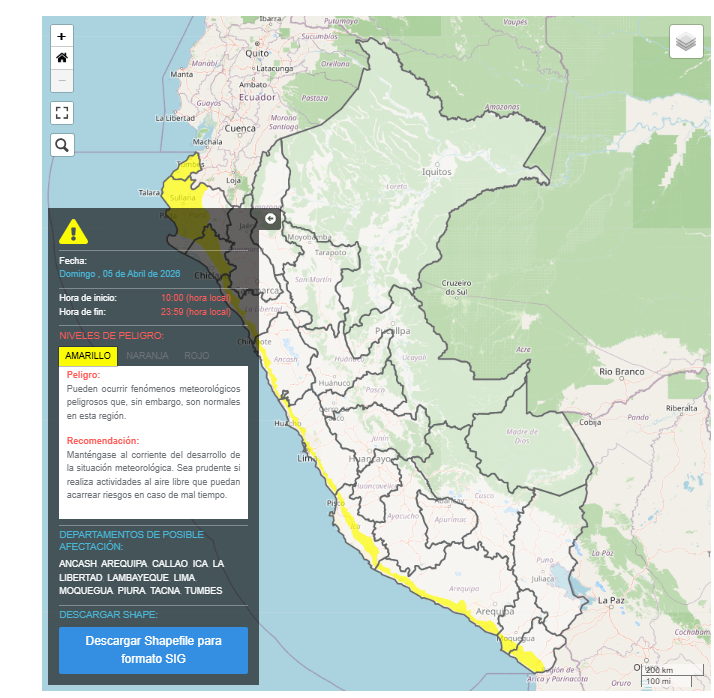This screenshot has width=714, height=698.
Task: Click the Iquitos city label on map
Action: [x=436, y=172]
